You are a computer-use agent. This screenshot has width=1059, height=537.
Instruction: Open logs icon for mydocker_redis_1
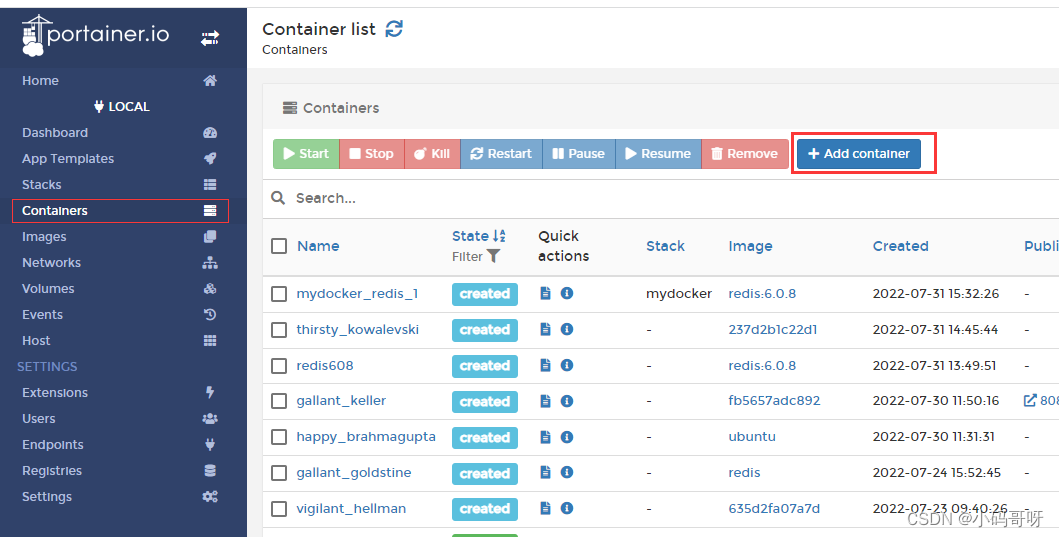[x=546, y=294]
